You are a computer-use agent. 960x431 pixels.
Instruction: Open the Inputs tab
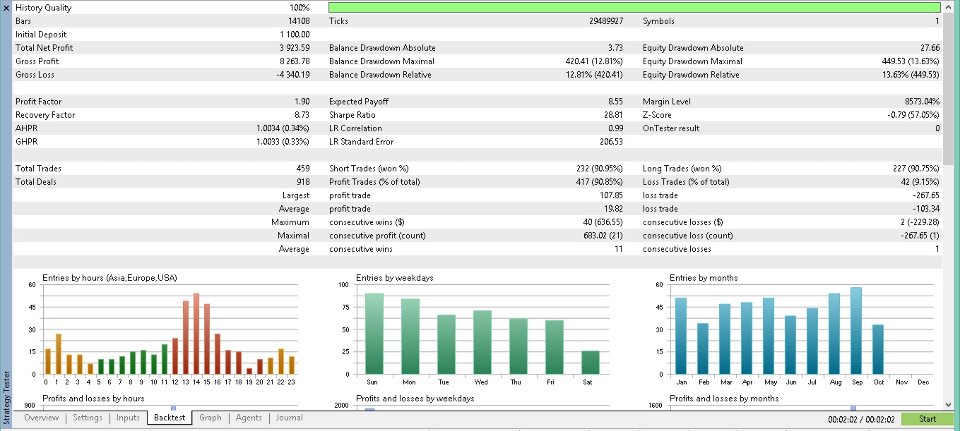[x=127, y=418]
